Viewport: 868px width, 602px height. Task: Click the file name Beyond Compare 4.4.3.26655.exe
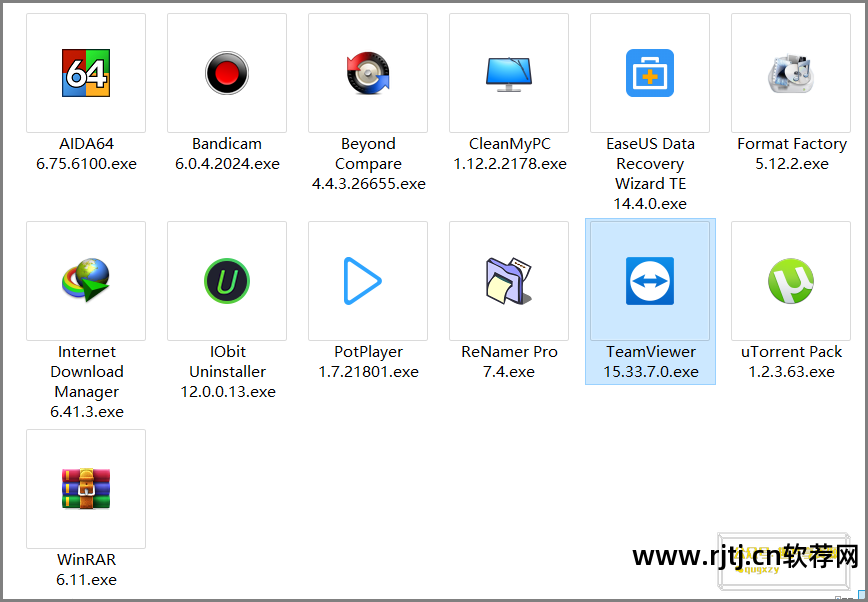tap(369, 163)
